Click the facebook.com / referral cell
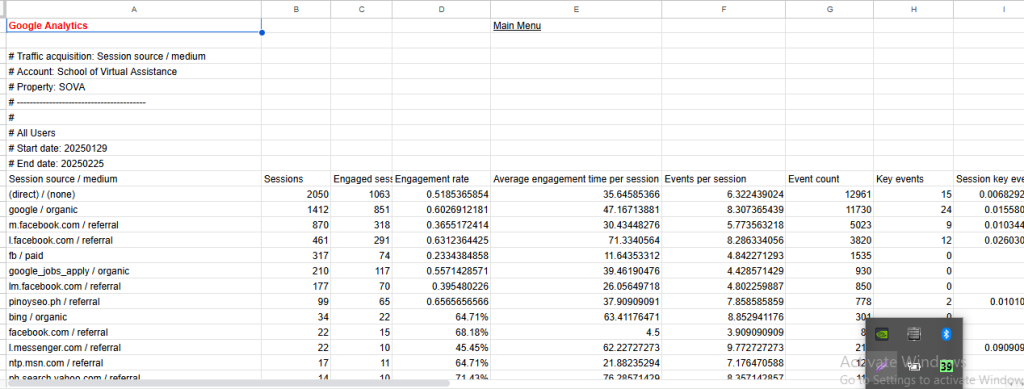Viewport: 1024px width, 389px height. click(134, 332)
